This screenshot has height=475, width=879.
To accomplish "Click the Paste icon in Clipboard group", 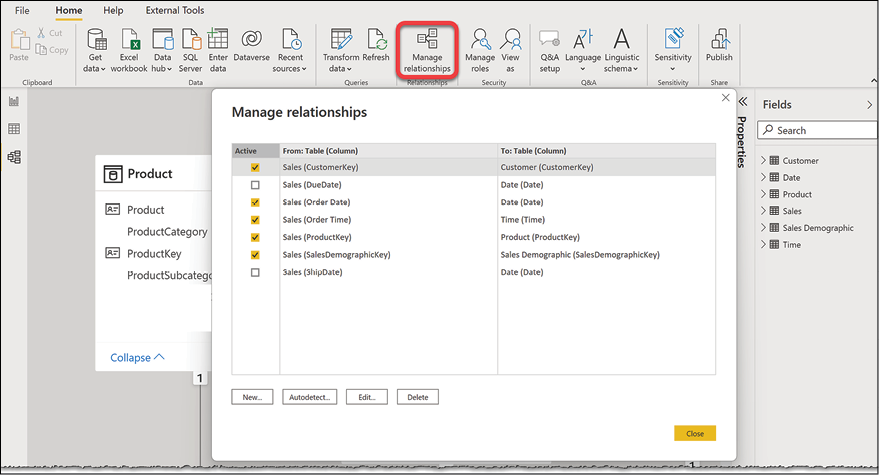I will point(20,40).
